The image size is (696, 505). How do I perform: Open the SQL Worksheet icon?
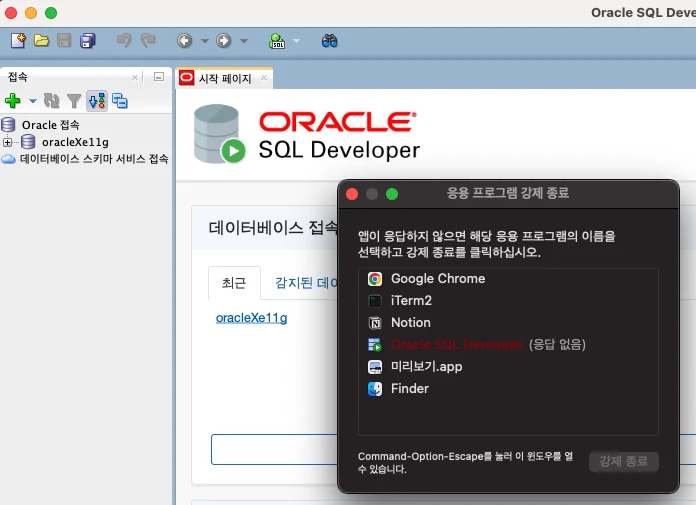click(x=277, y=41)
